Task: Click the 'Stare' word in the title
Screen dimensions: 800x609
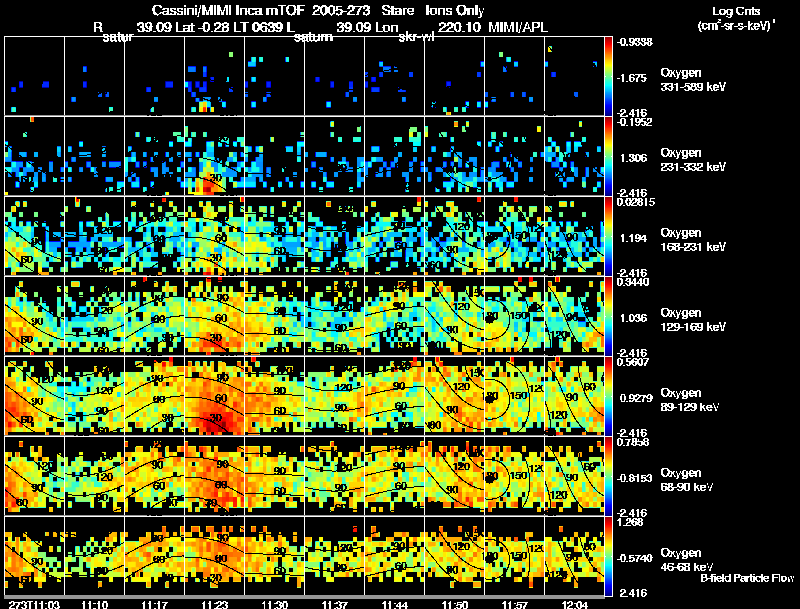Action: click(x=397, y=10)
